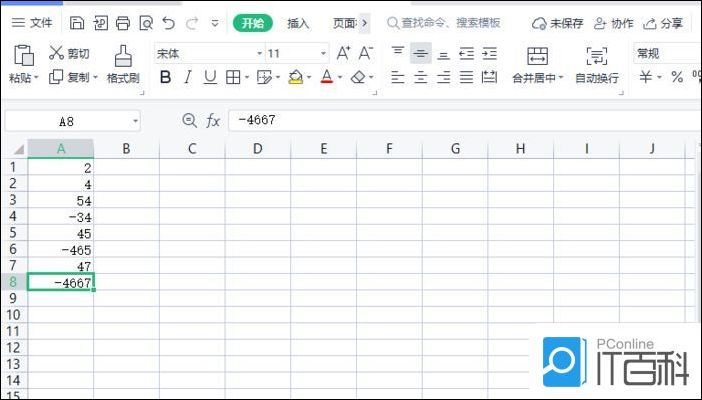Click the 剪切 cut button
Image resolution: width=702 pixels, height=400 pixels.
point(69,53)
